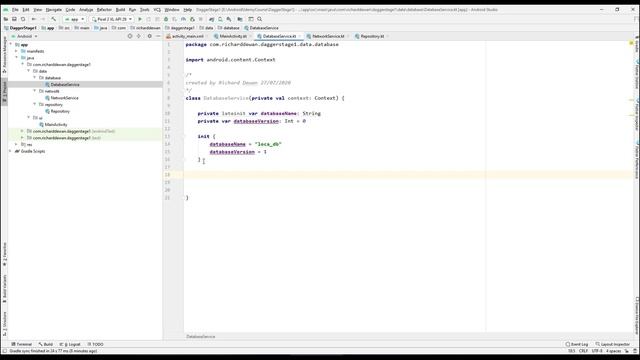Open the Edit menu
This screenshot has width=640, height=360.
26,9
